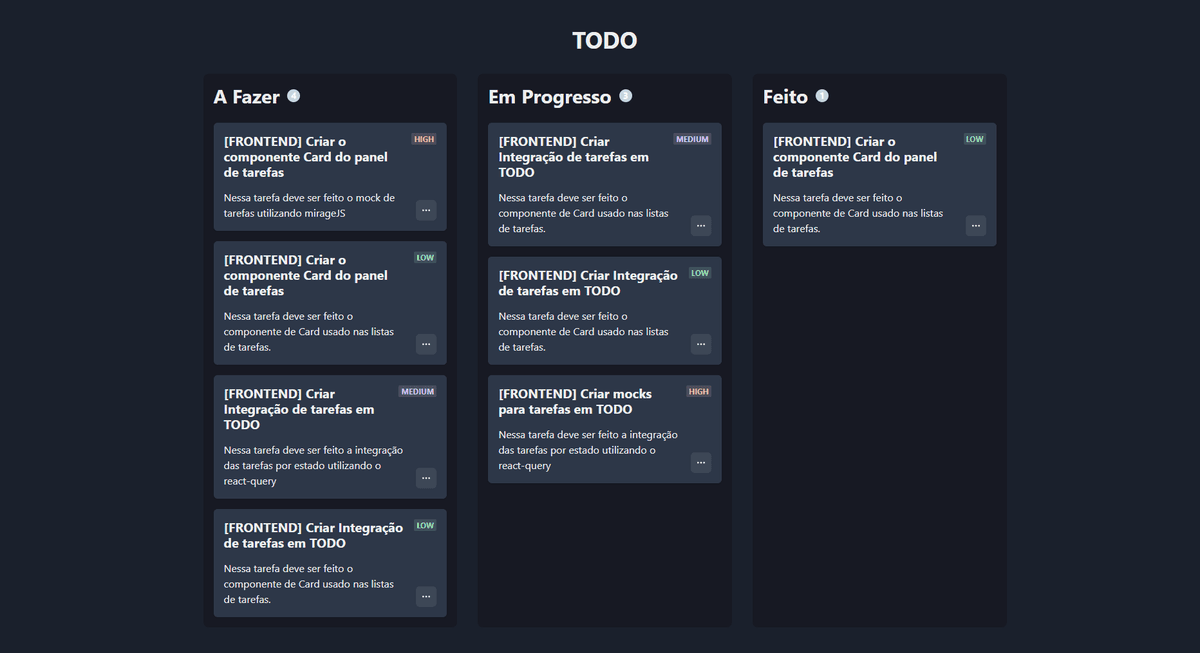Click the MEDIUM priority badge in Em Progresso

(693, 139)
